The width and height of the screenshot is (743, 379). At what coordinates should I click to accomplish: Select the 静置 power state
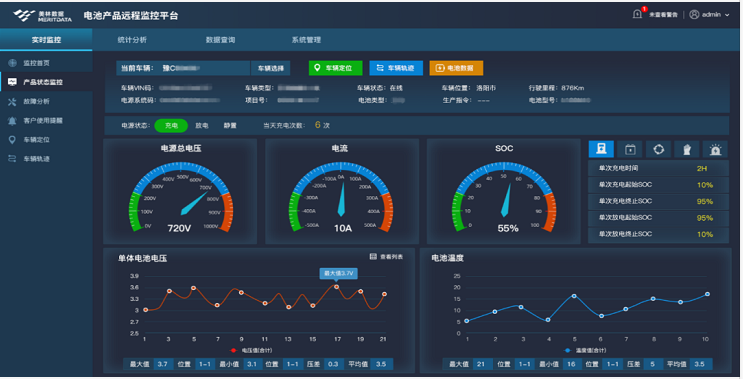click(x=230, y=126)
